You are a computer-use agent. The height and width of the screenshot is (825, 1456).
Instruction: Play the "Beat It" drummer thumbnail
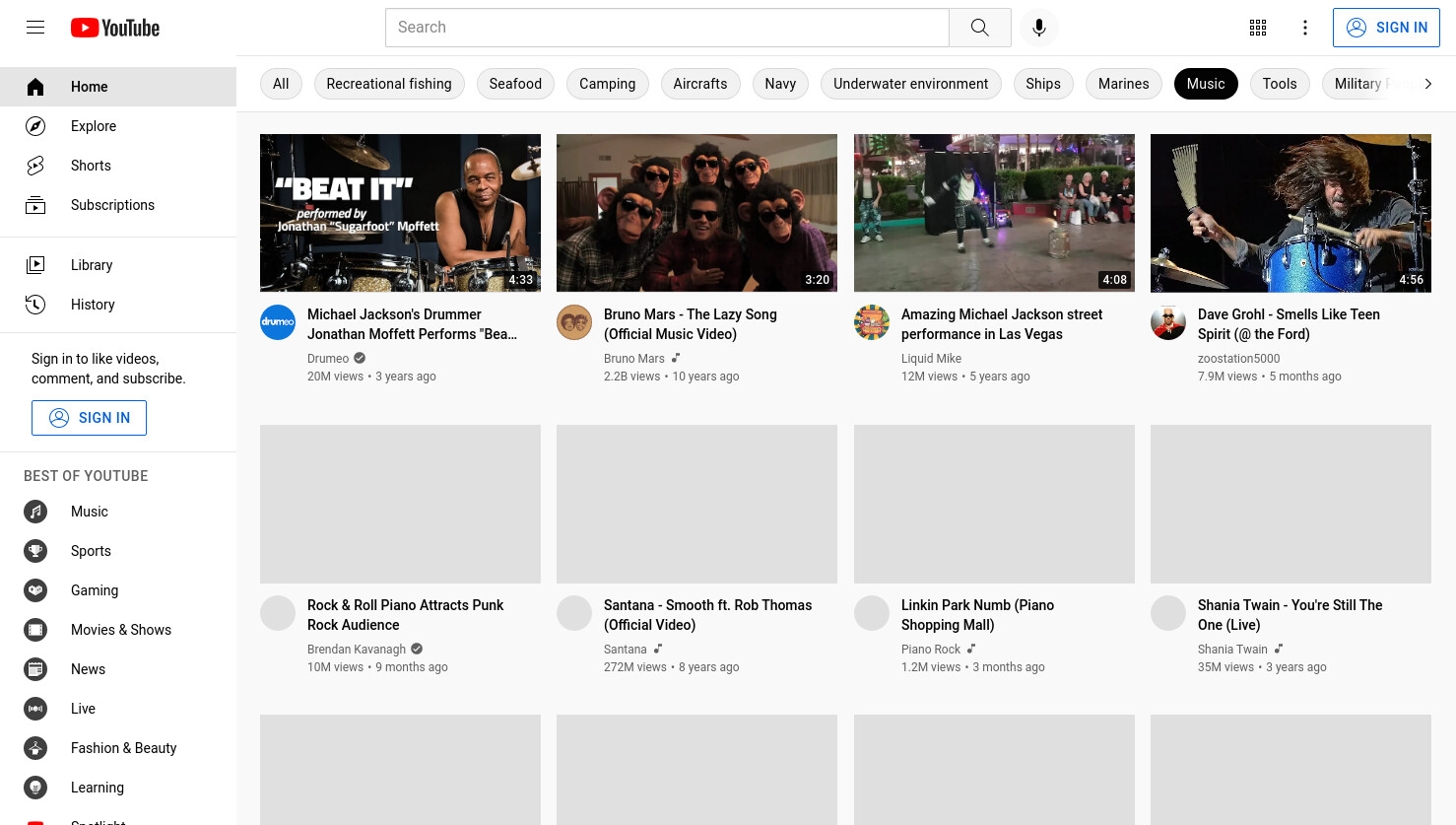pyautogui.click(x=400, y=213)
